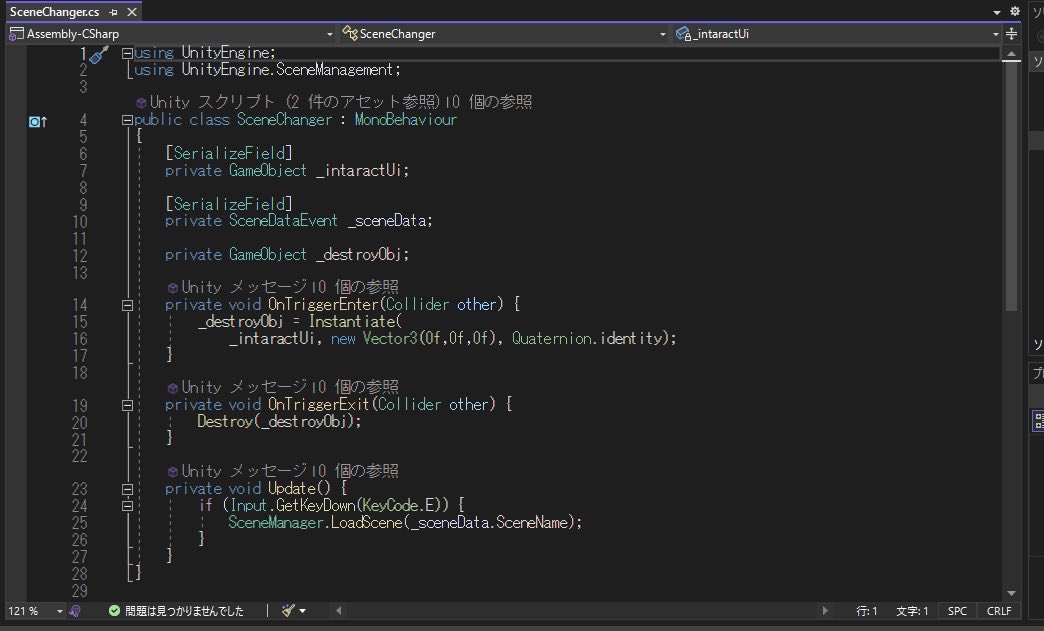This screenshot has height=631, width=1044.
Task: Split the editor window with split icon
Action: point(1011,33)
